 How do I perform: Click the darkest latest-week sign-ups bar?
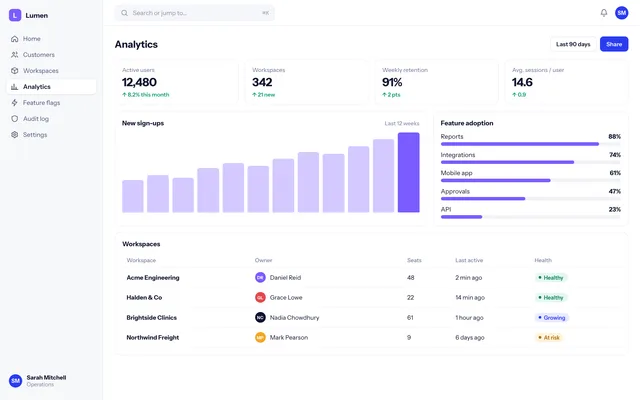click(409, 172)
